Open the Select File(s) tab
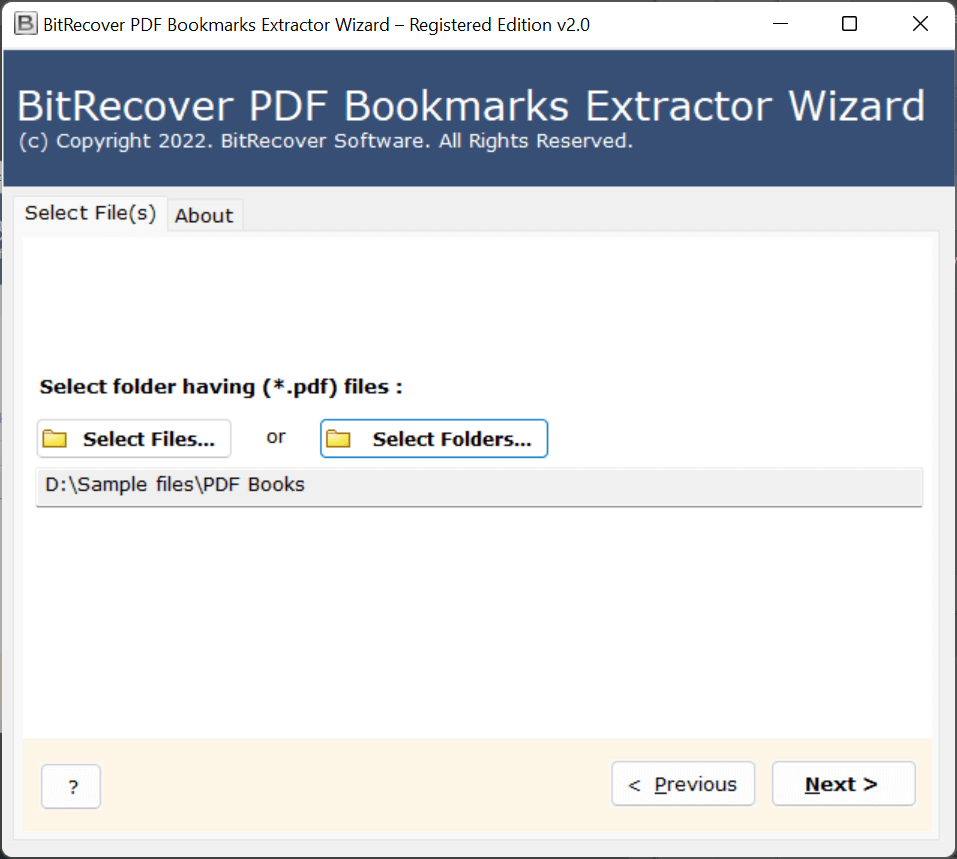This screenshot has width=957, height=859. pos(90,213)
